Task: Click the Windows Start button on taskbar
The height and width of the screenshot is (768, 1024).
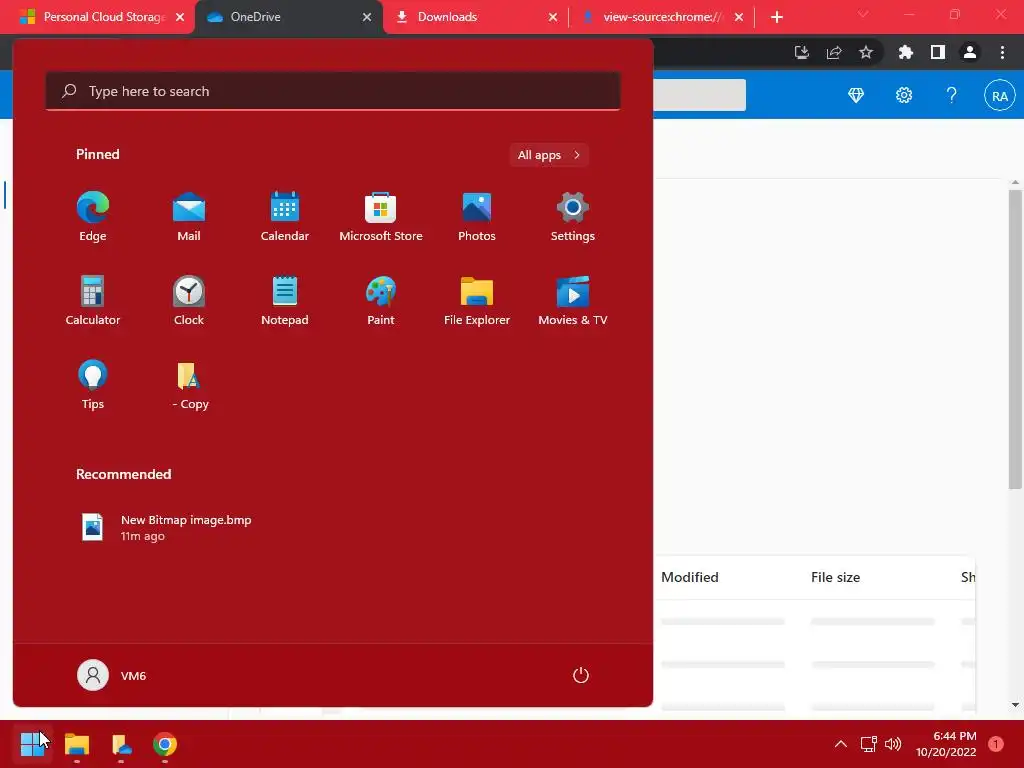Action: point(32,744)
